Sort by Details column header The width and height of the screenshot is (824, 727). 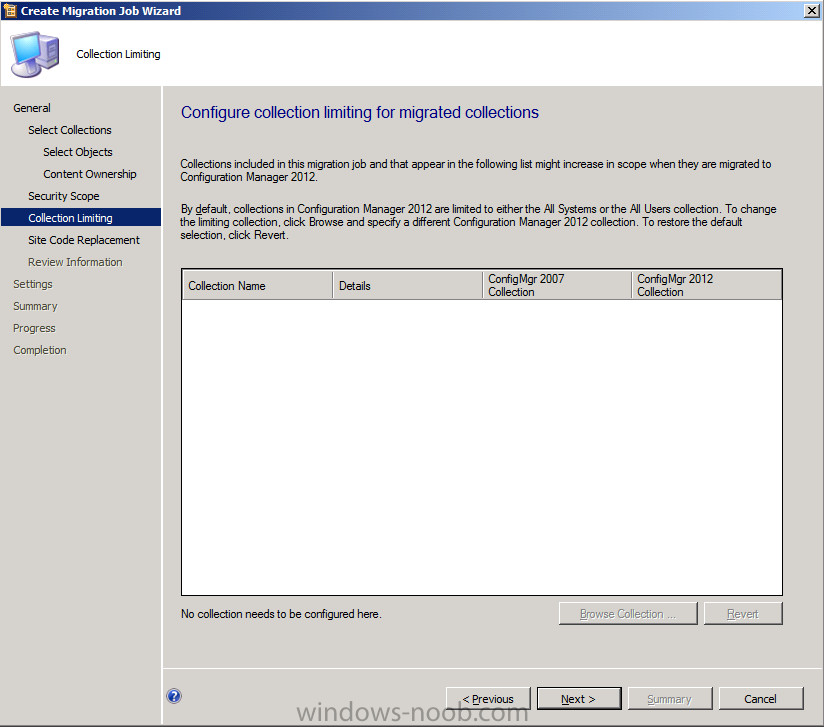(x=407, y=285)
